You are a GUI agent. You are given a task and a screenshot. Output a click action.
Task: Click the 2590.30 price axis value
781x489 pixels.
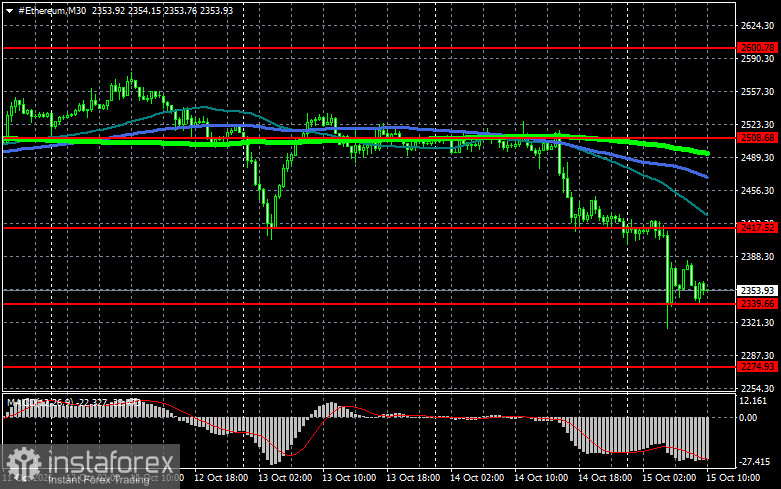click(757, 59)
